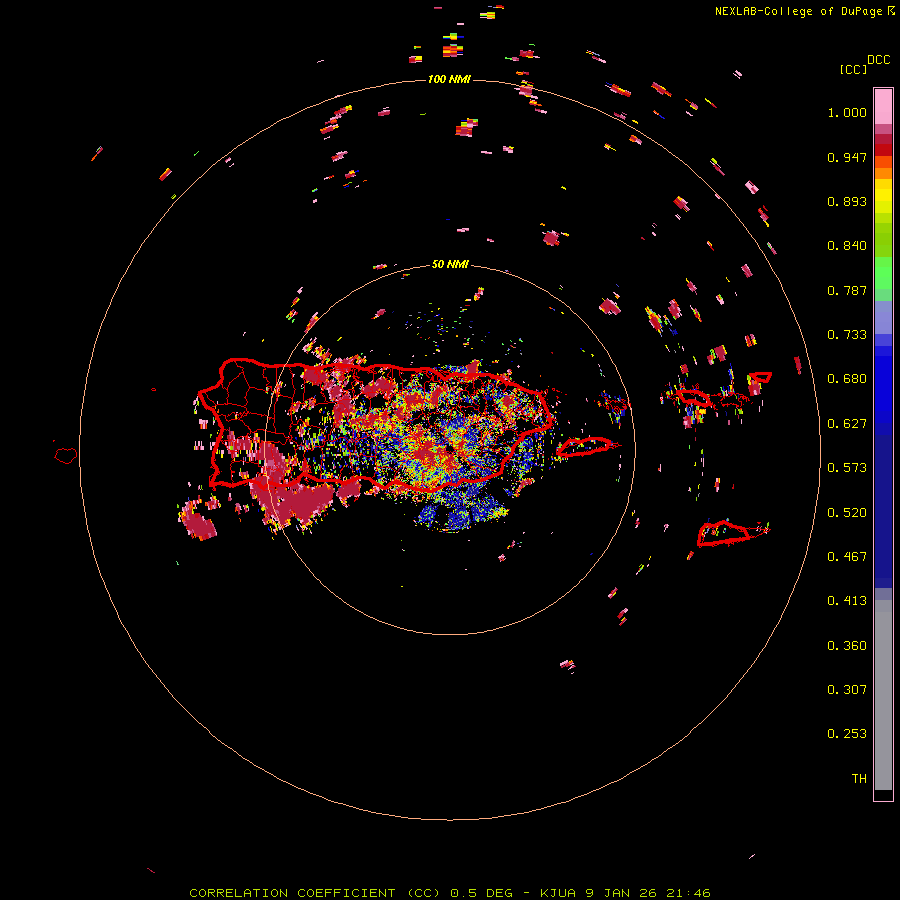Click the DCC label above the color bar
The height and width of the screenshot is (900, 900).
(878, 60)
